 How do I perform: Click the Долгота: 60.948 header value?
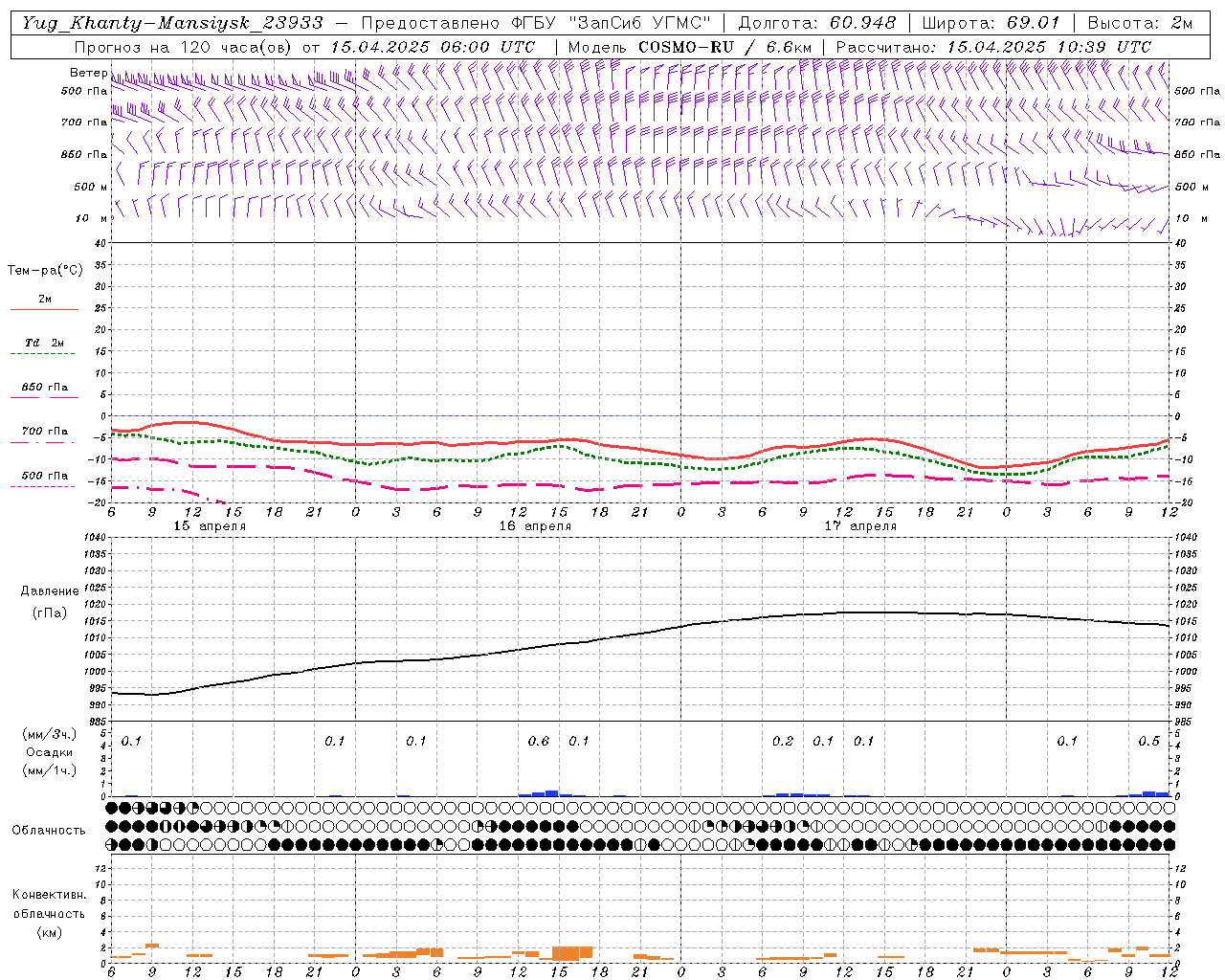pos(817,23)
